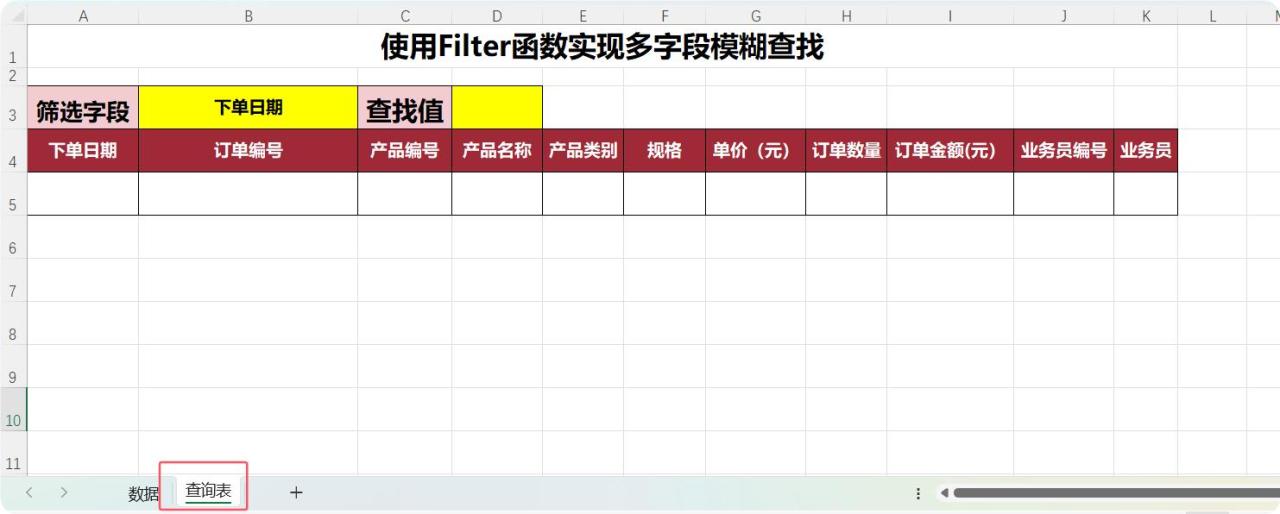This screenshot has height=514, width=1280.
Task: Select row 5 header
Action: [x=13, y=194]
